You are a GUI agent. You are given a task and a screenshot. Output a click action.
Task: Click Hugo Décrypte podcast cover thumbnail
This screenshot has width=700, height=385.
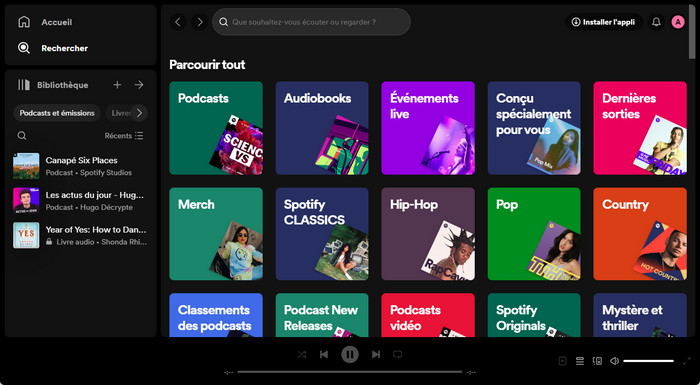(26, 201)
